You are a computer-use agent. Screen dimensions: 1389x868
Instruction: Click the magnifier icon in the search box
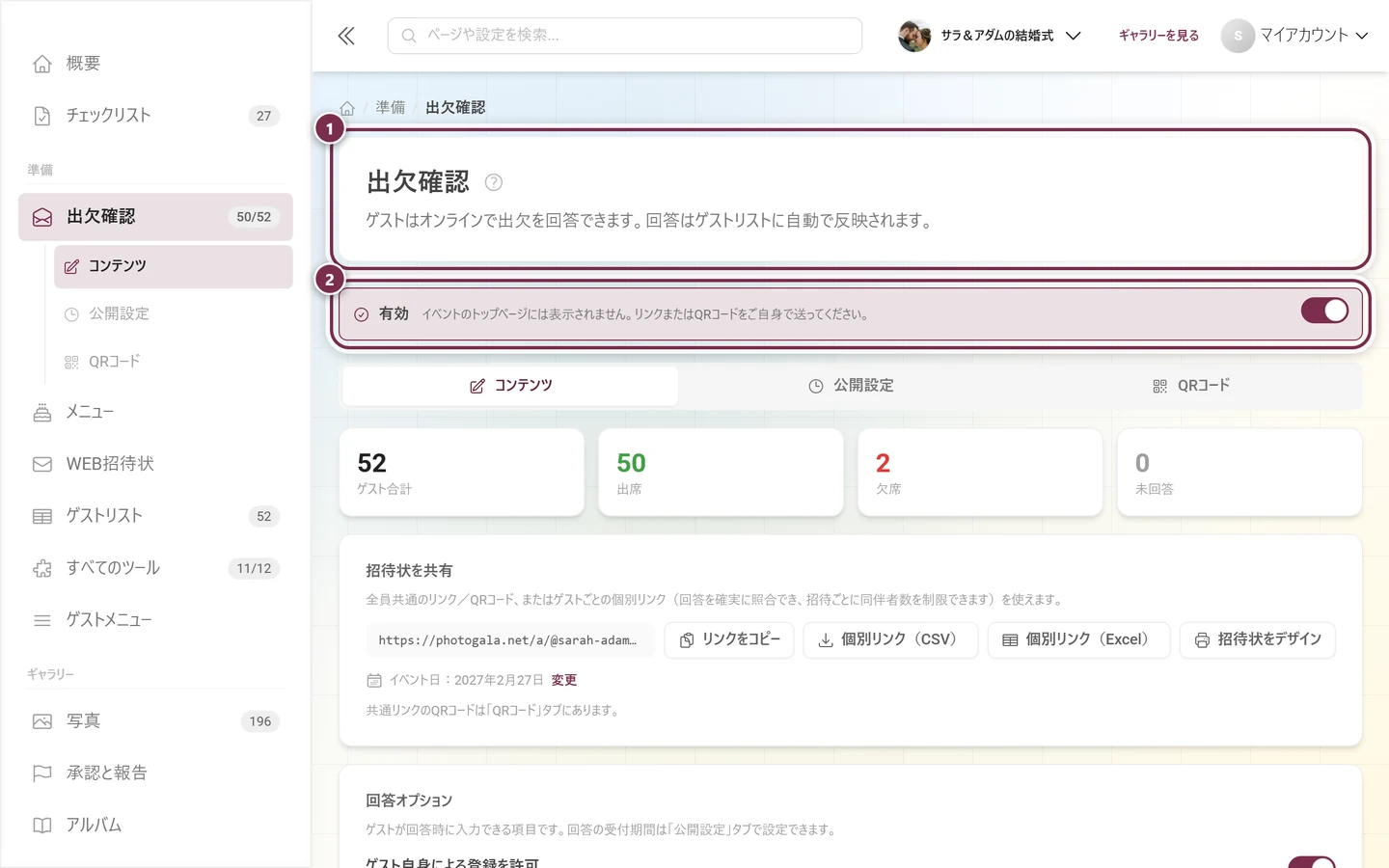point(409,36)
